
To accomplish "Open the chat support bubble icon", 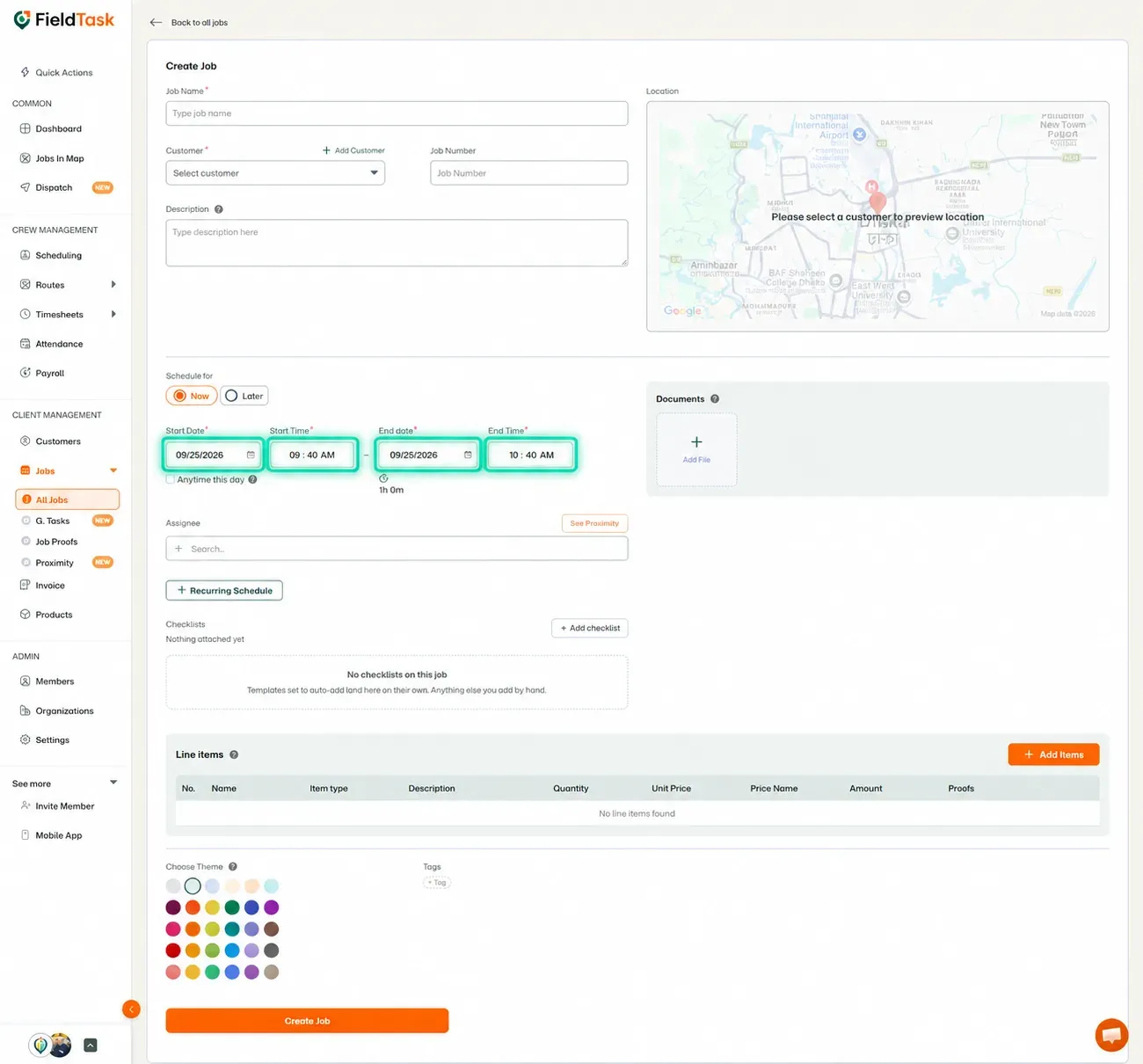I will [1111, 1034].
